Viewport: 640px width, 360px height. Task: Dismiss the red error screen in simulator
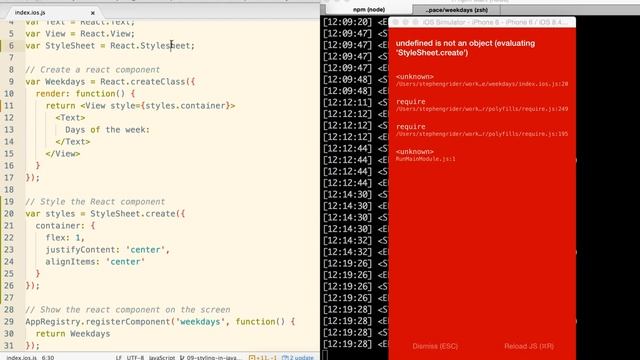tap(435, 346)
